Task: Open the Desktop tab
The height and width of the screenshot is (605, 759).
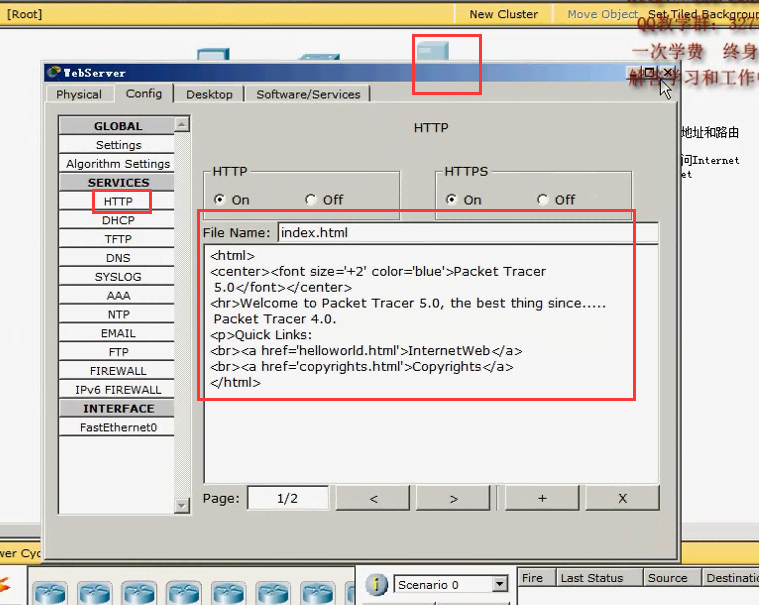Action: tap(209, 94)
